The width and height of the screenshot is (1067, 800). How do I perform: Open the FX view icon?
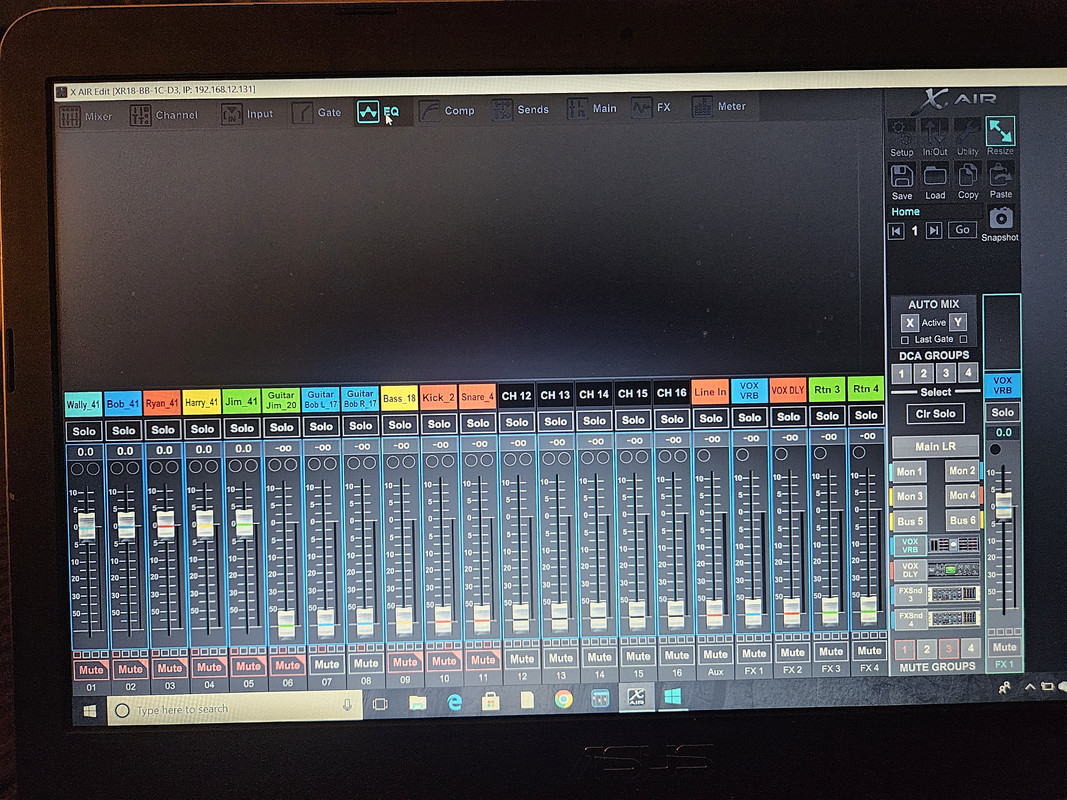point(642,108)
